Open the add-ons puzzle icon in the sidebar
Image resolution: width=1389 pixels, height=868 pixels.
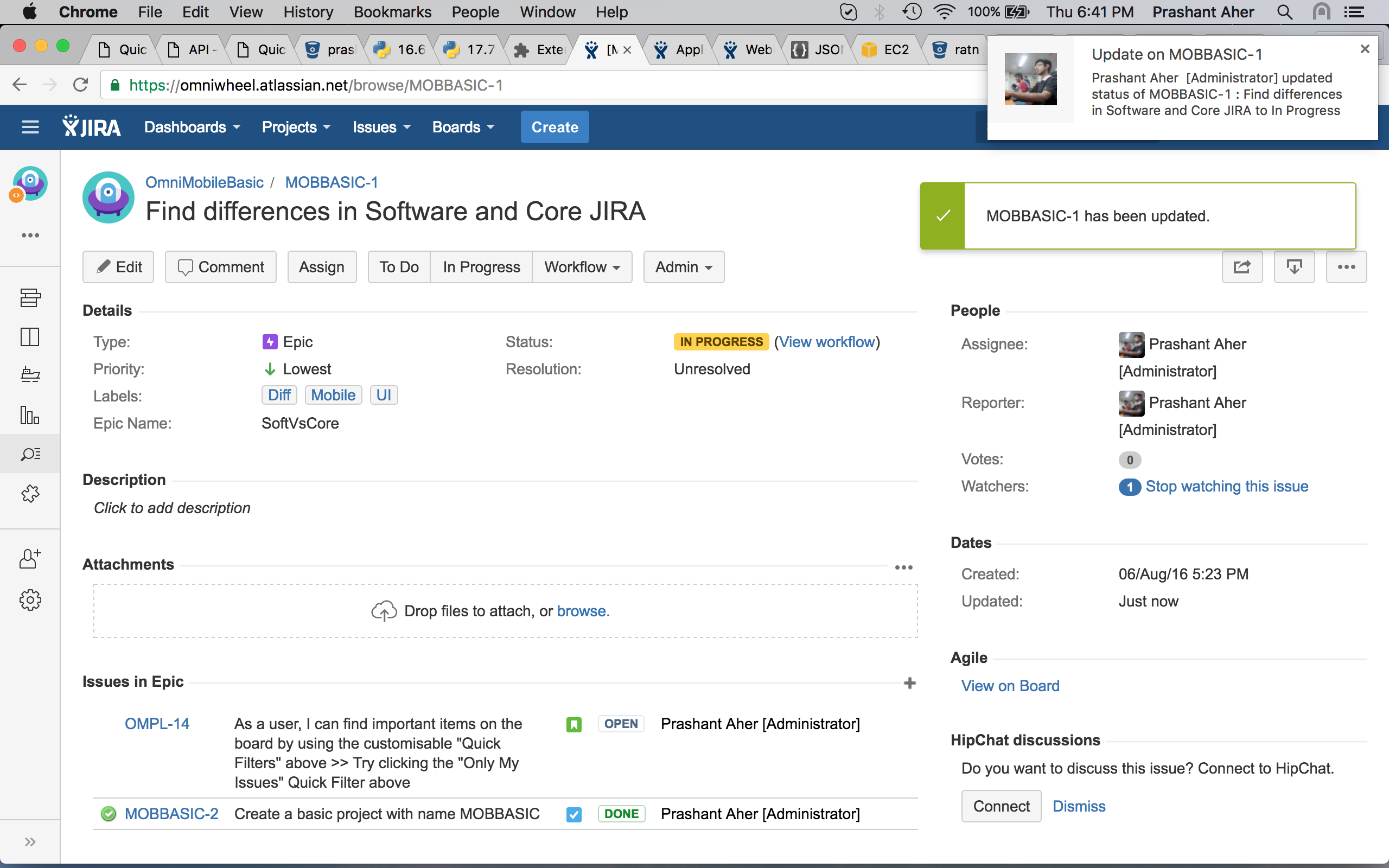click(30, 494)
